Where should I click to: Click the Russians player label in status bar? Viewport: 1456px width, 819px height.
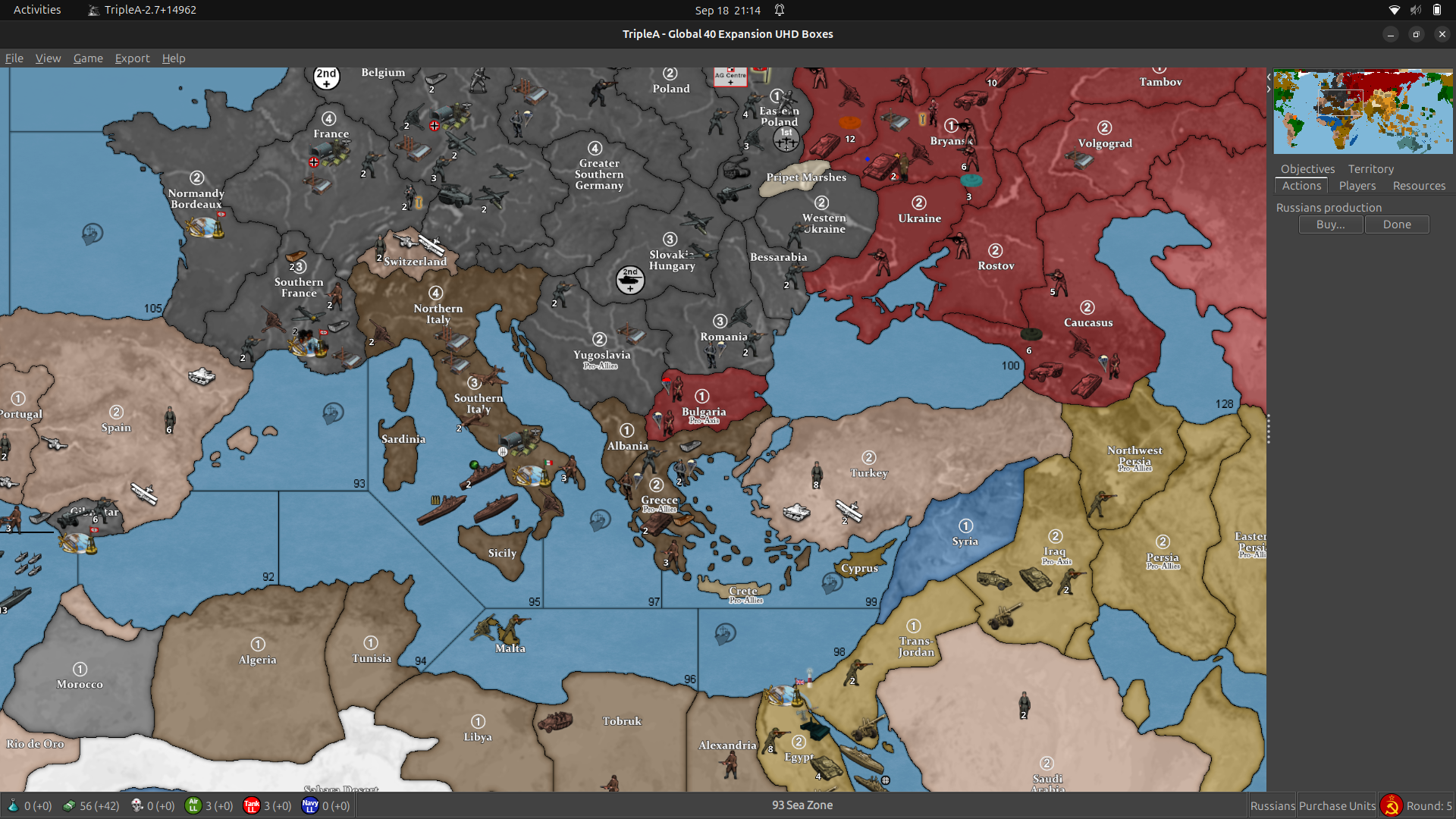(x=1272, y=806)
